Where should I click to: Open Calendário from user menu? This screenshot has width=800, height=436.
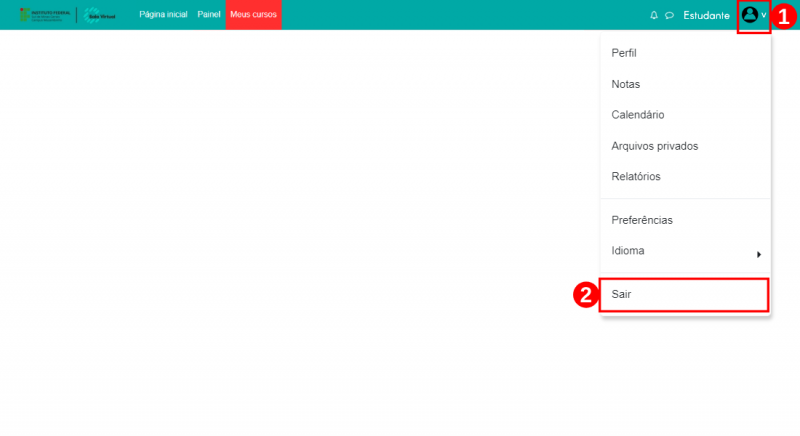coord(685,115)
